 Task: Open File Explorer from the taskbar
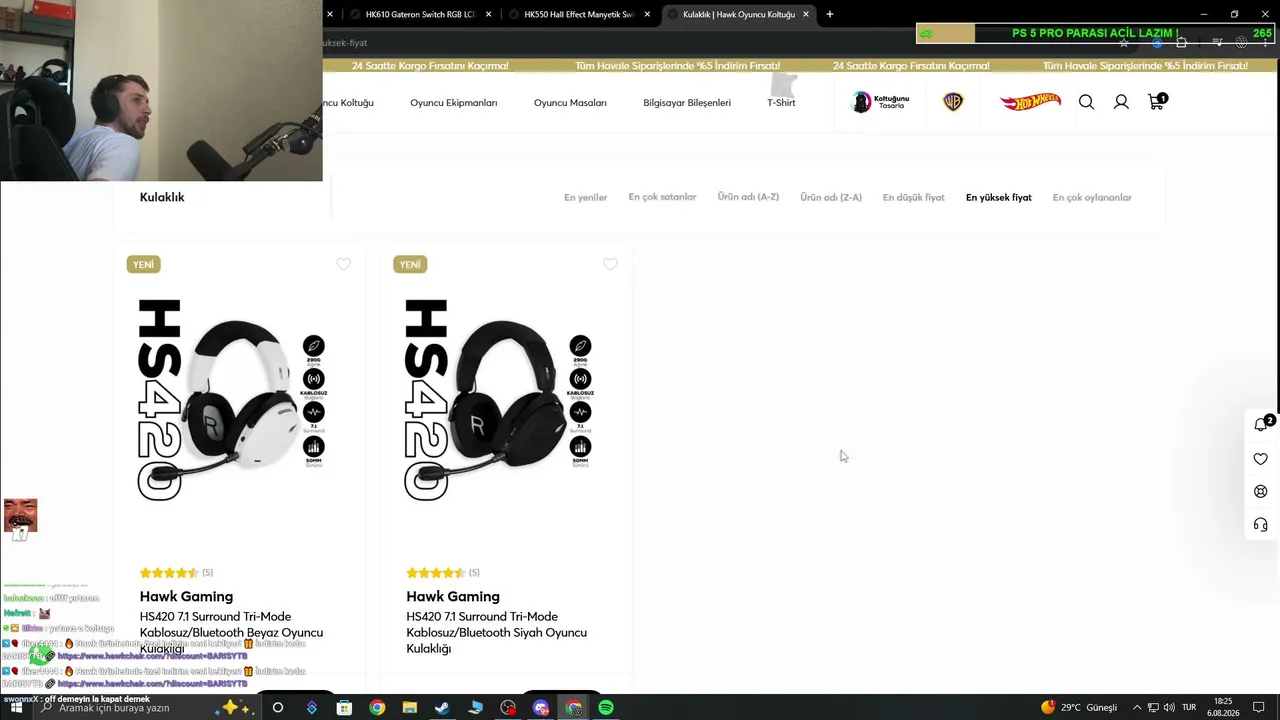410,708
